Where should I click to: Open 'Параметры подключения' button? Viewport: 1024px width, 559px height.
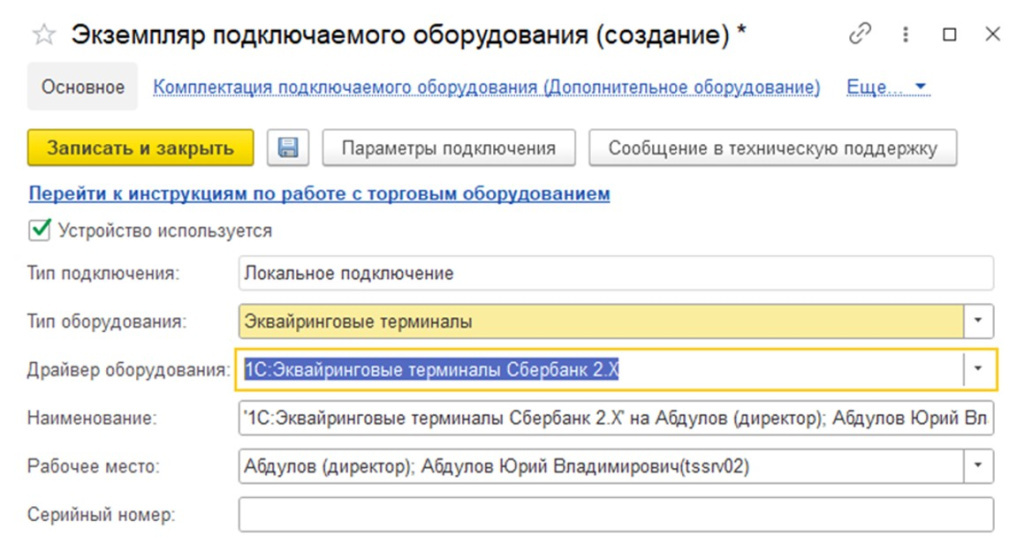click(449, 148)
